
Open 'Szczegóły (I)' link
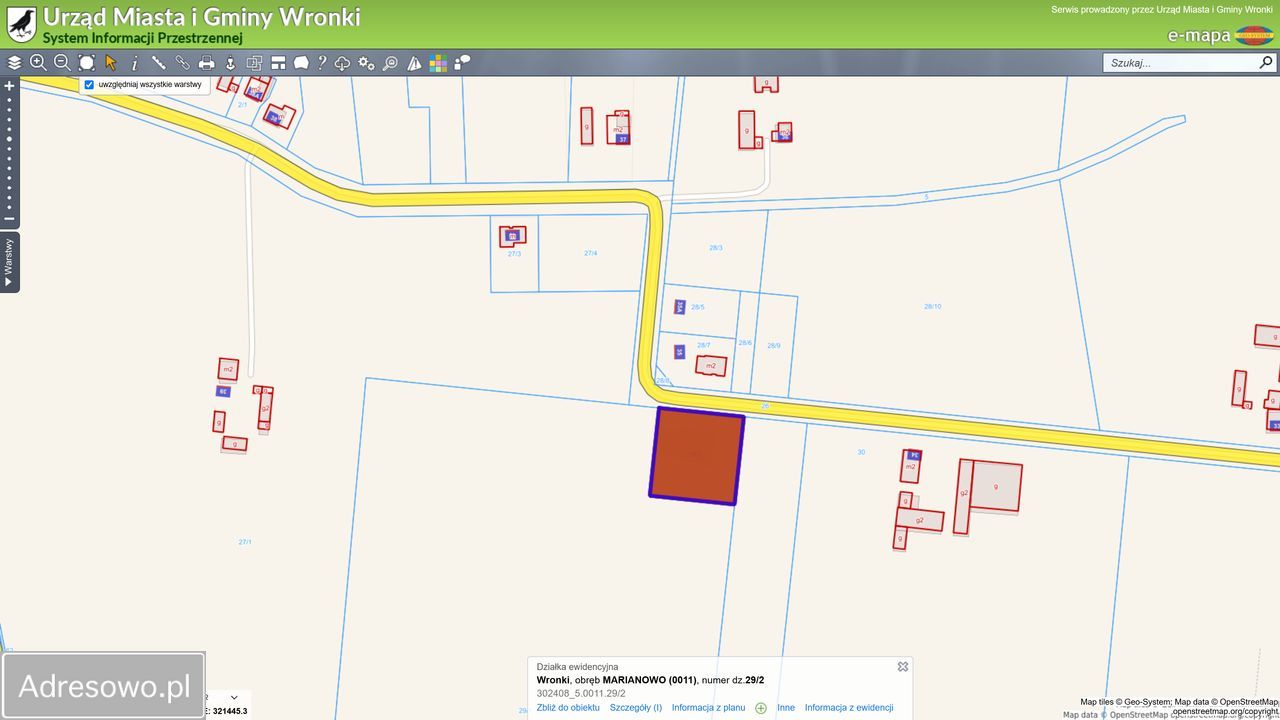pos(636,707)
